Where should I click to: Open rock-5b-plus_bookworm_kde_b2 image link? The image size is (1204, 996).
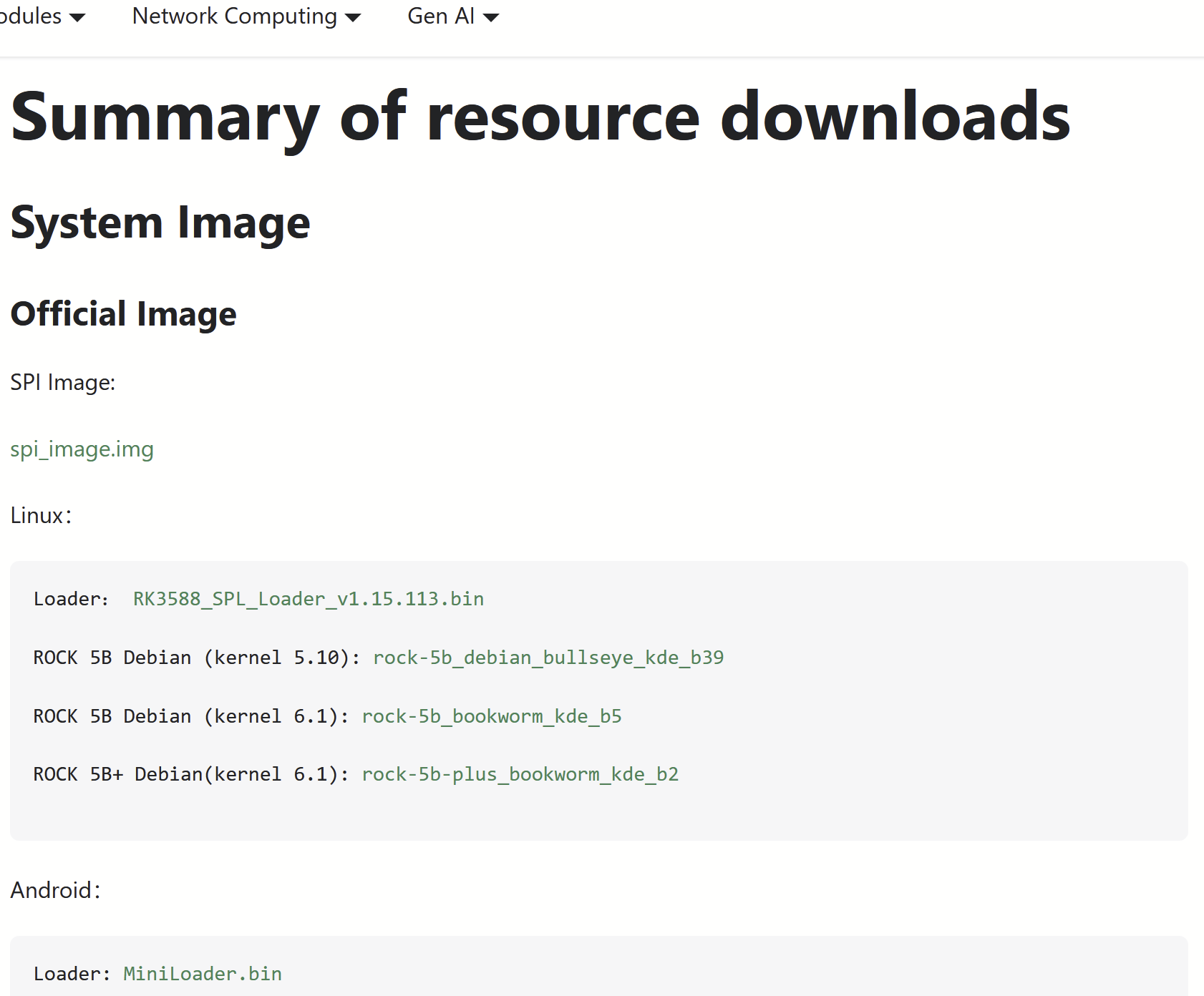point(520,774)
